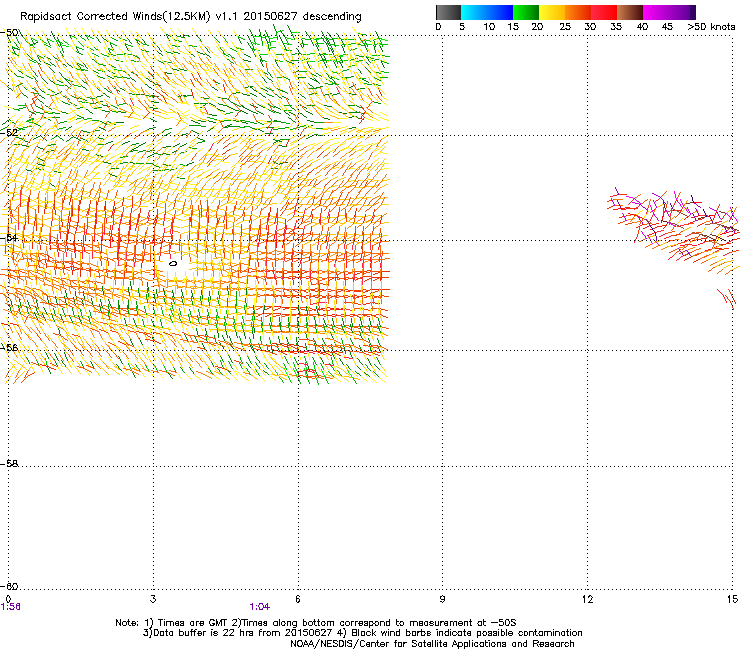Click the orange 25-30 knots color band
The image size is (740, 650).
578,12
